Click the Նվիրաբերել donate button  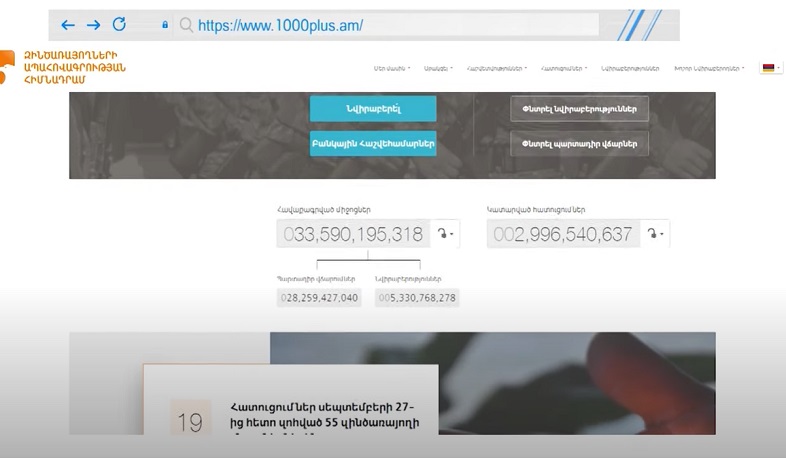pyautogui.click(x=373, y=108)
